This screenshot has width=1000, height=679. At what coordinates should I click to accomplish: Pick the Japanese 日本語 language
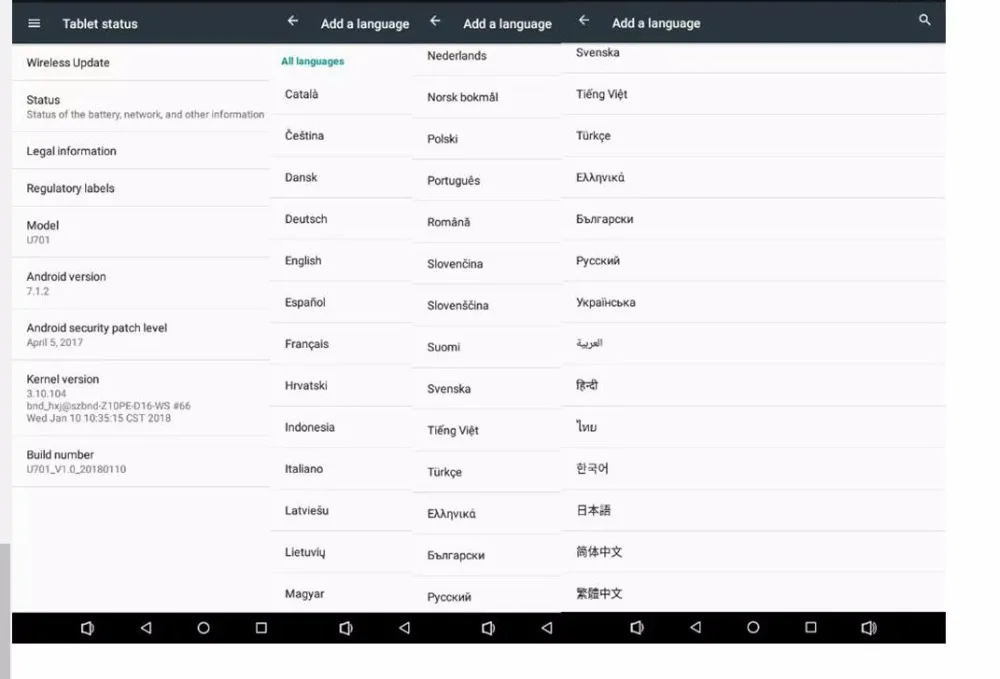(x=753, y=510)
